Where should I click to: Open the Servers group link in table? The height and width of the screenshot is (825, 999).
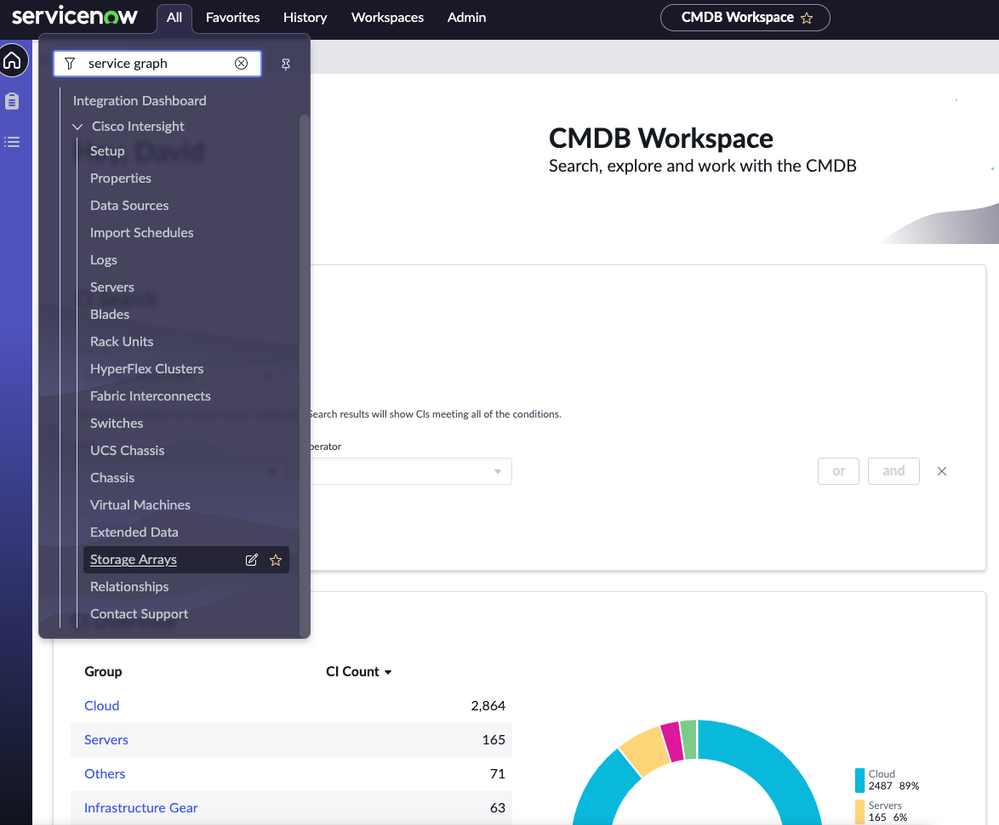point(106,740)
